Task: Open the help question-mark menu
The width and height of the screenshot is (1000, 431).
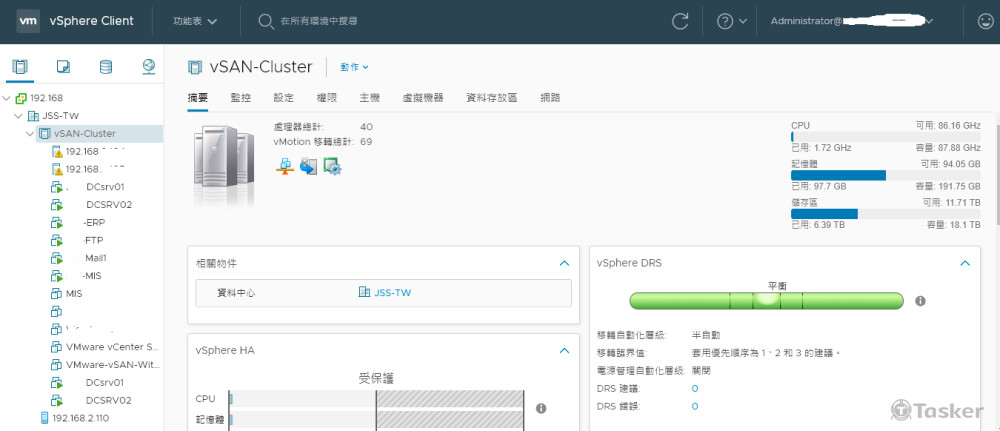Action: 732,21
